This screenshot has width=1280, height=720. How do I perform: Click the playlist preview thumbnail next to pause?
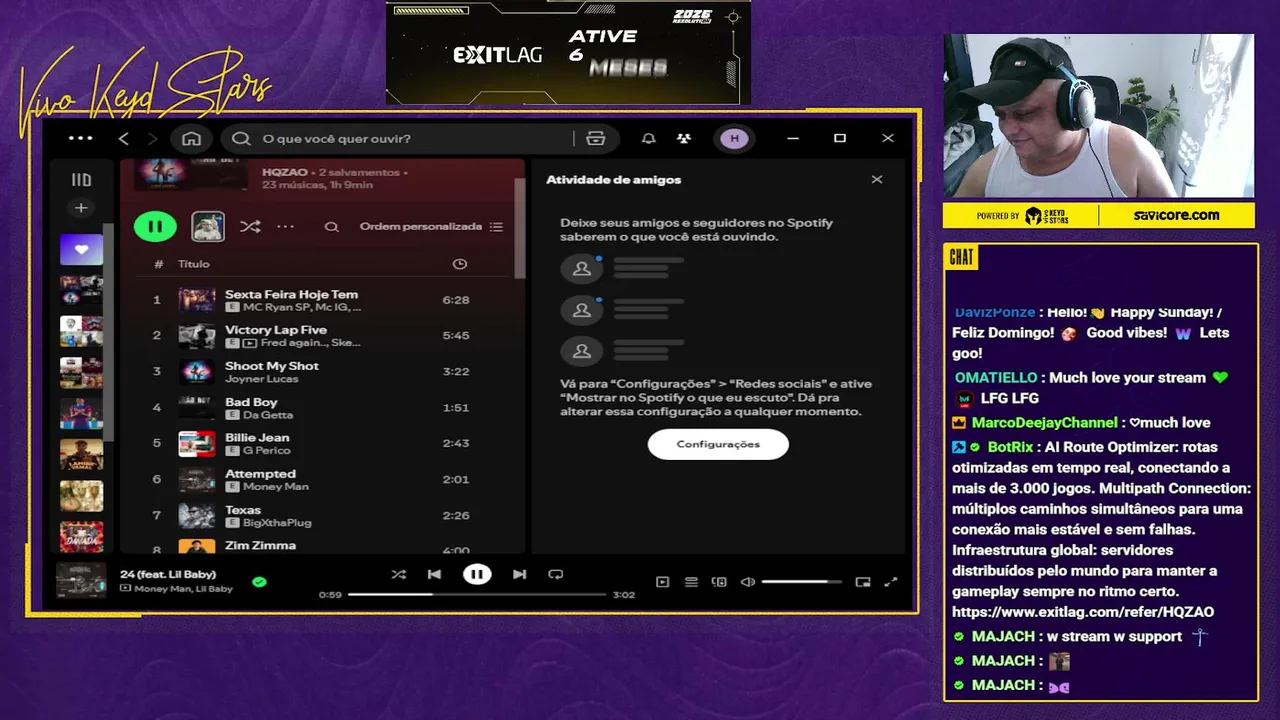point(208,226)
